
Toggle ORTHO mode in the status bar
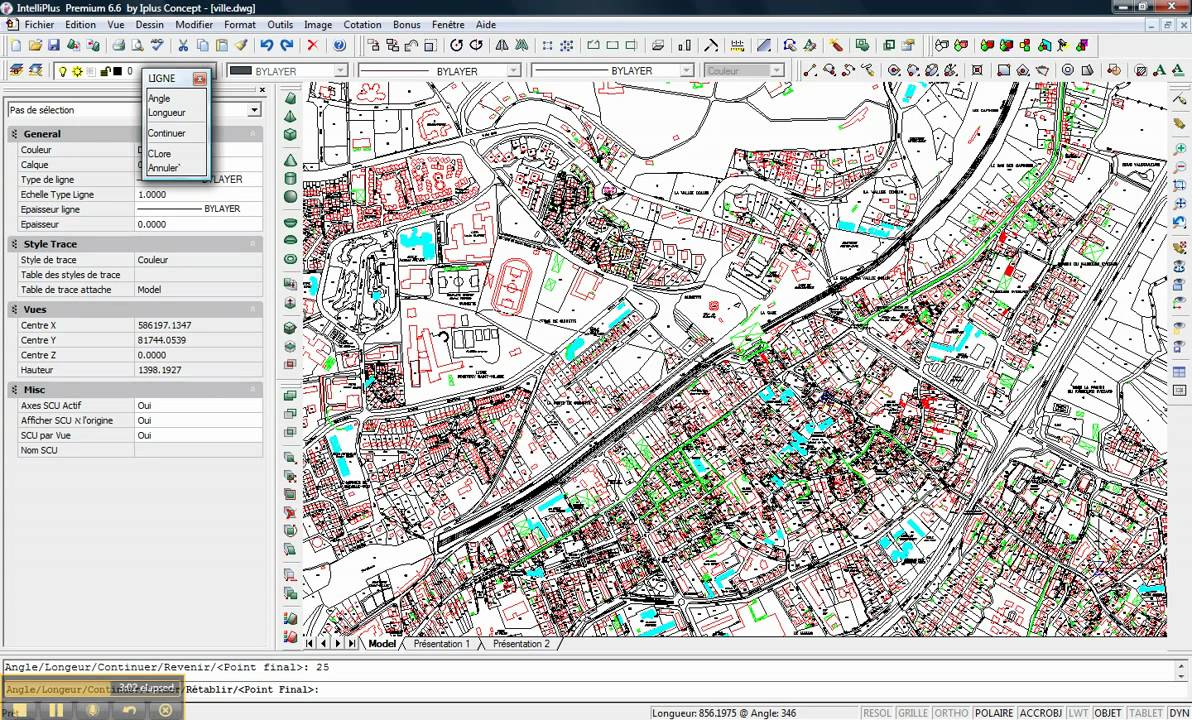pos(951,712)
